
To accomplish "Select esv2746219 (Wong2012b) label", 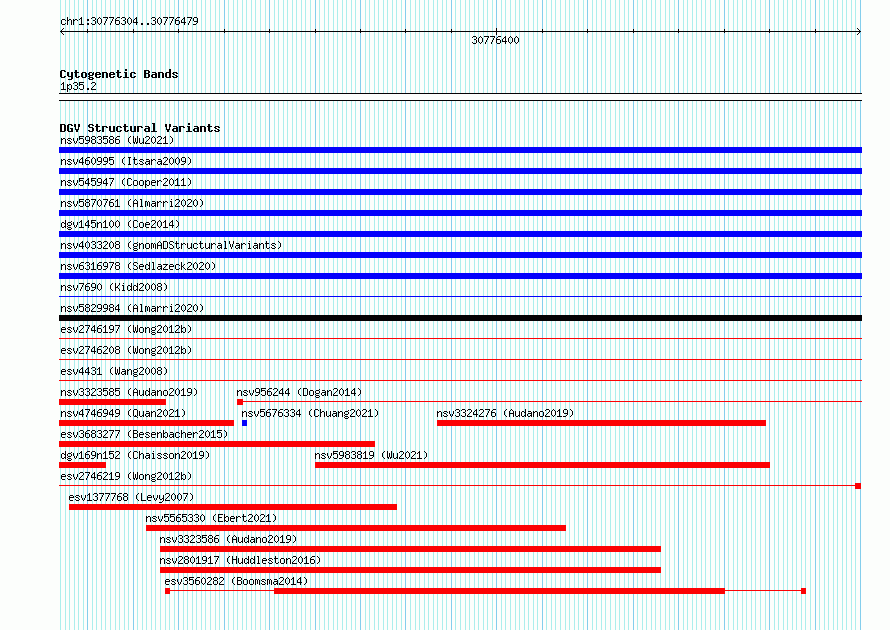I will (126, 476).
